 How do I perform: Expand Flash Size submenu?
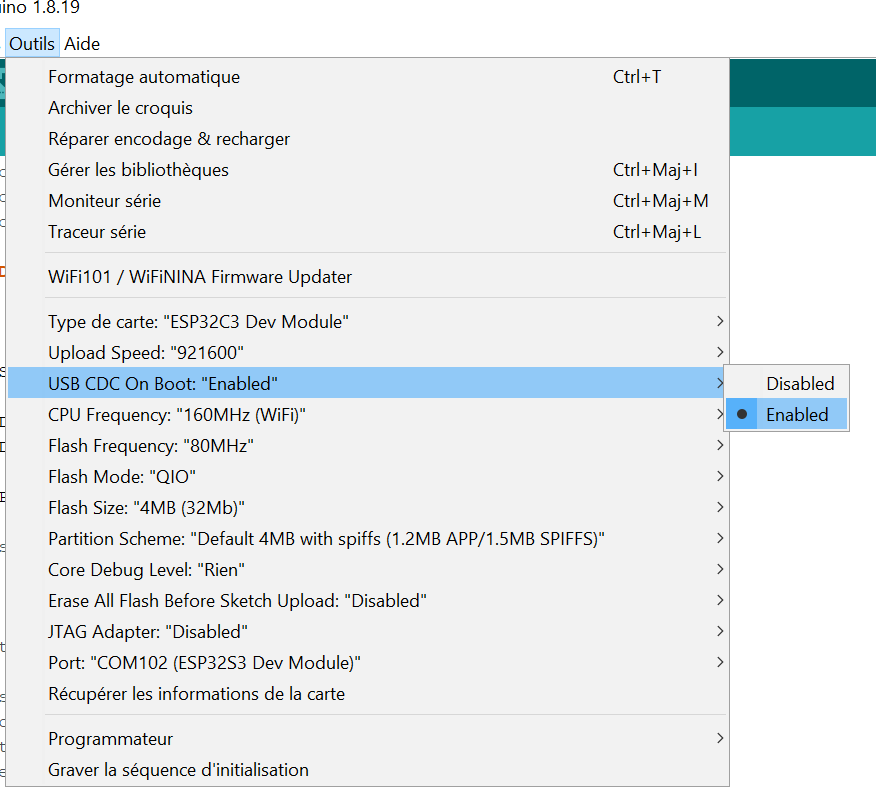pyautogui.click(x=368, y=508)
